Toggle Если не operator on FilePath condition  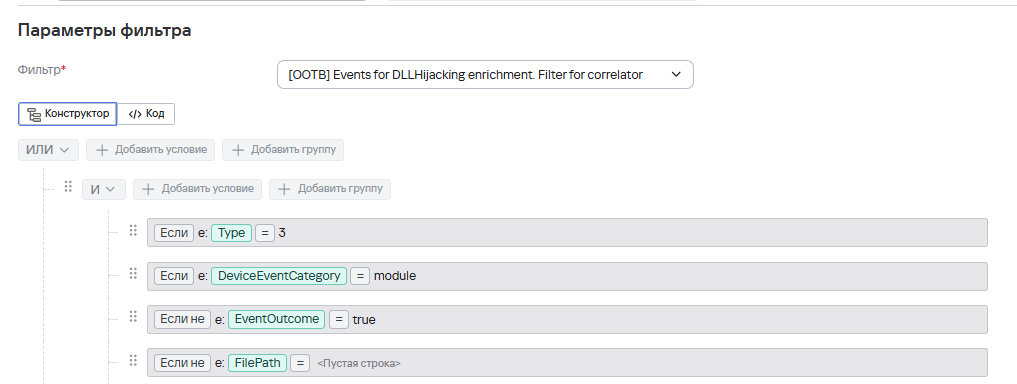pyautogui.click(x=182, y=363)
